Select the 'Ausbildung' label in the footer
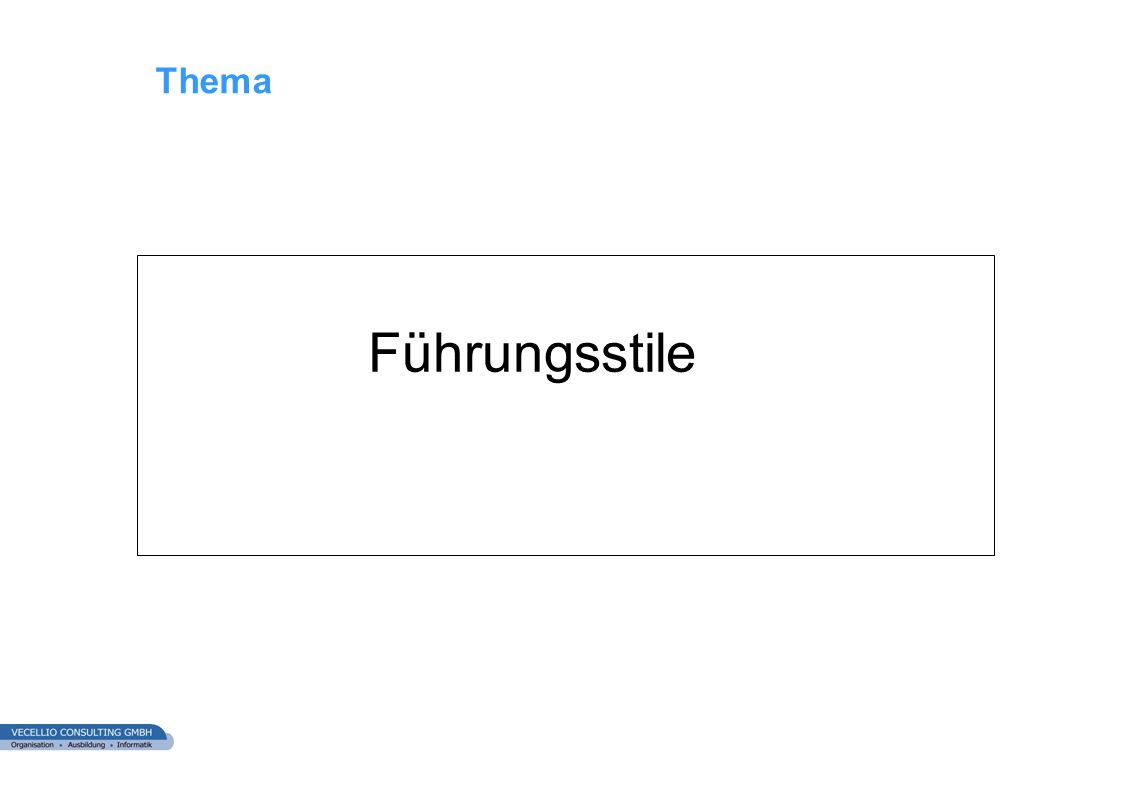The image size is (1122, 793). 86,745
